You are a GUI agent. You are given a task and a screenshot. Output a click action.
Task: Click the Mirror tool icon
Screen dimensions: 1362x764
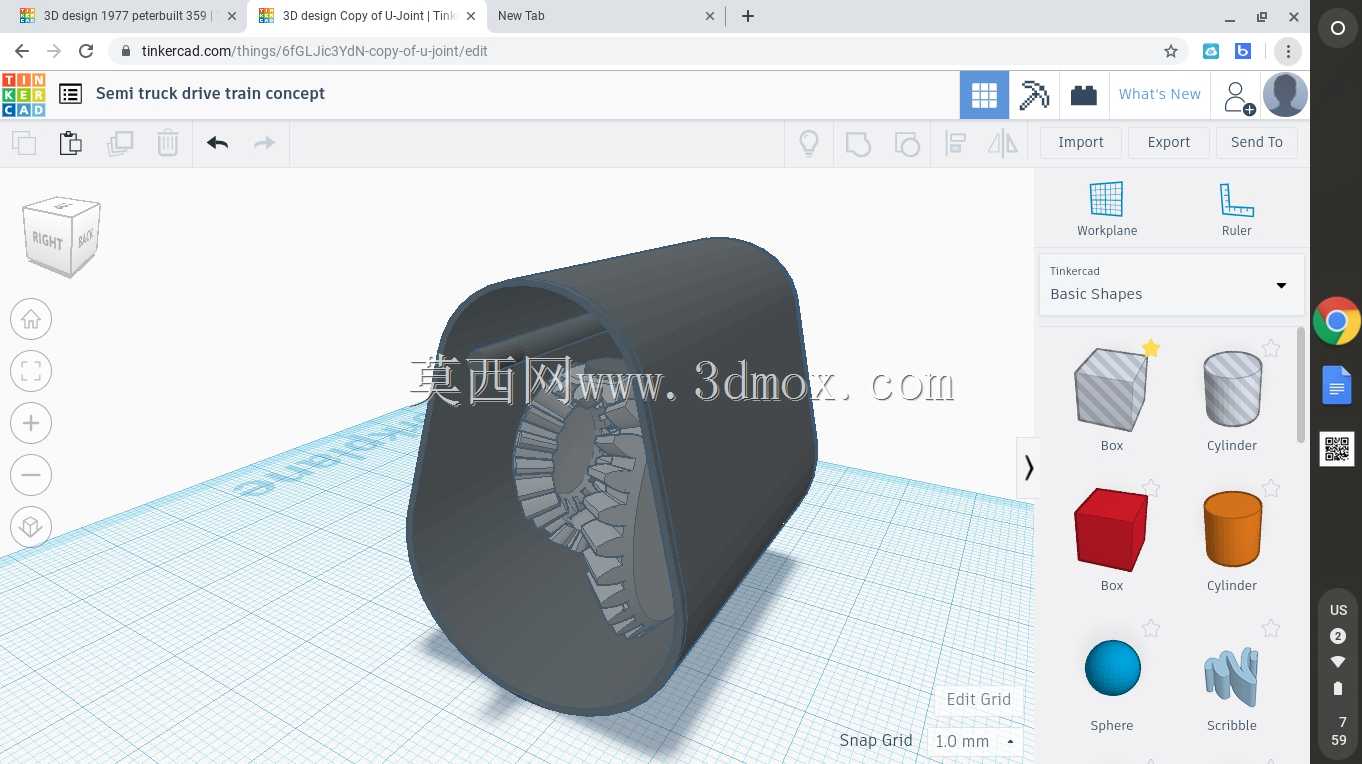pyautogui.click(x=1002, y=143)
